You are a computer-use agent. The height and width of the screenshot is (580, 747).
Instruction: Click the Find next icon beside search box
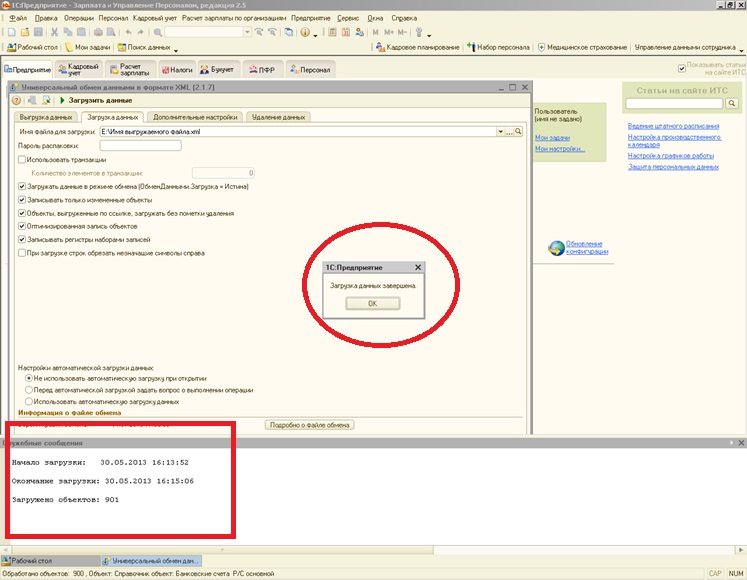click(259, 32)
